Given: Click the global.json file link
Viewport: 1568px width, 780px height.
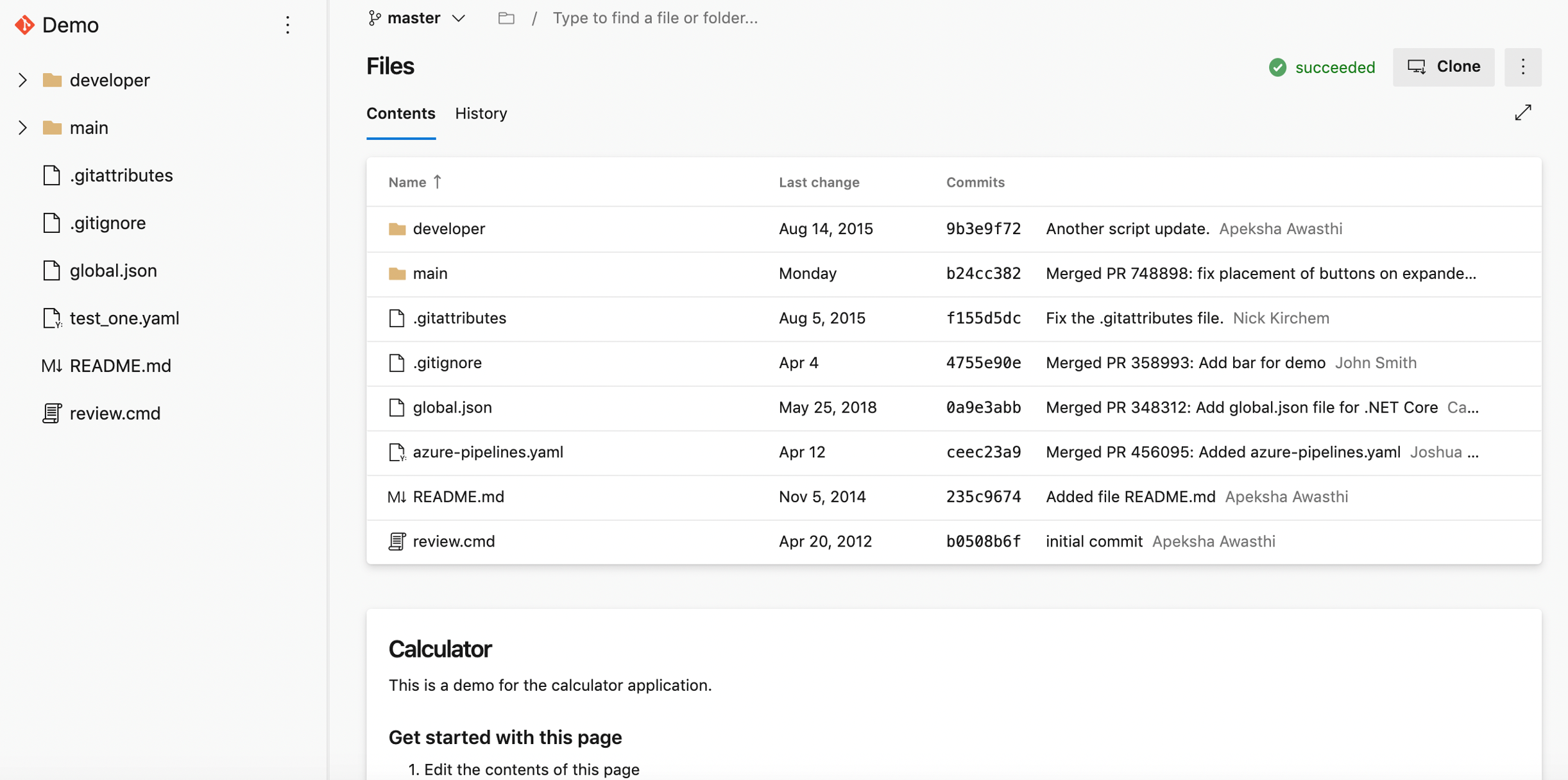Looking at the screenshot, I should click(x=454, y=407).
